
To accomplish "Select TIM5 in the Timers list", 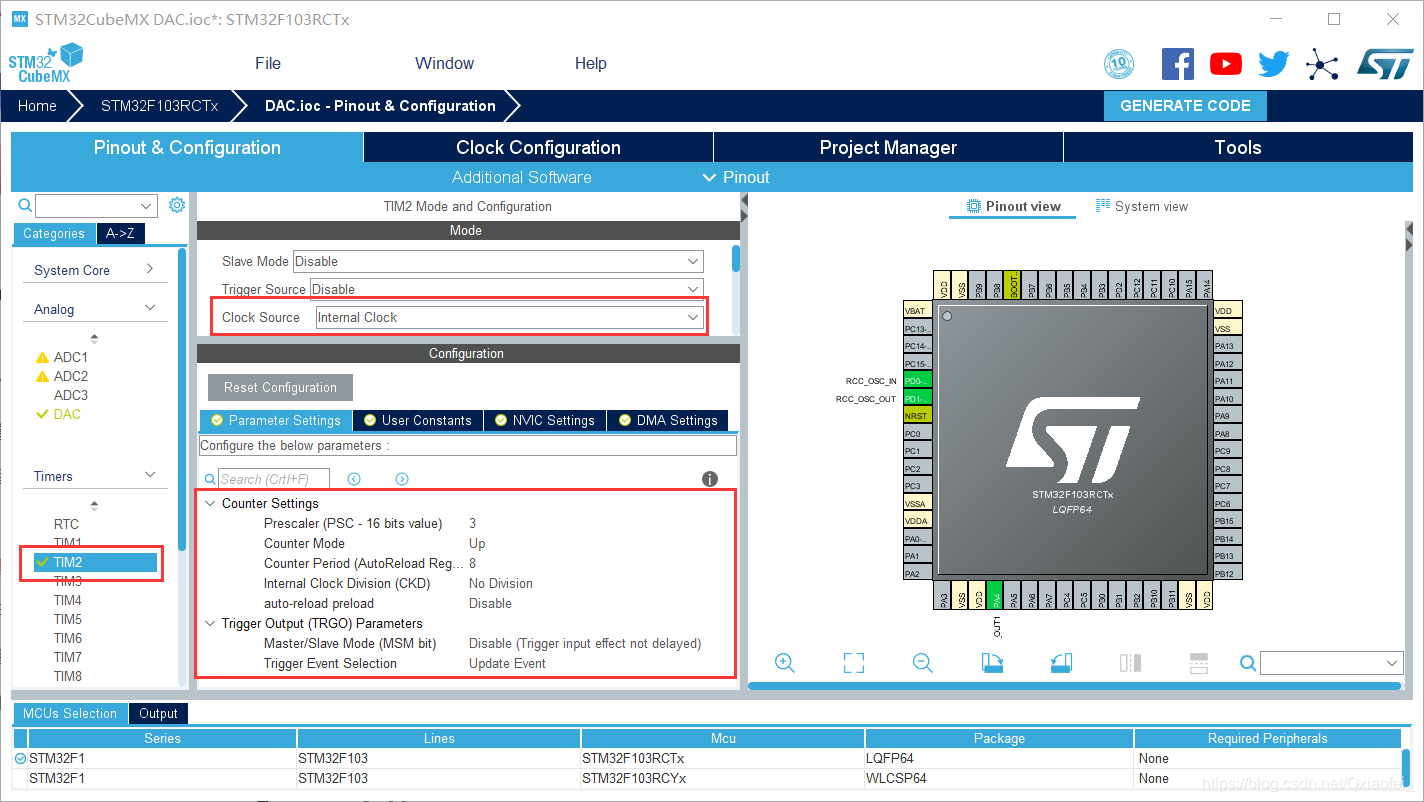I will (67, 619).
